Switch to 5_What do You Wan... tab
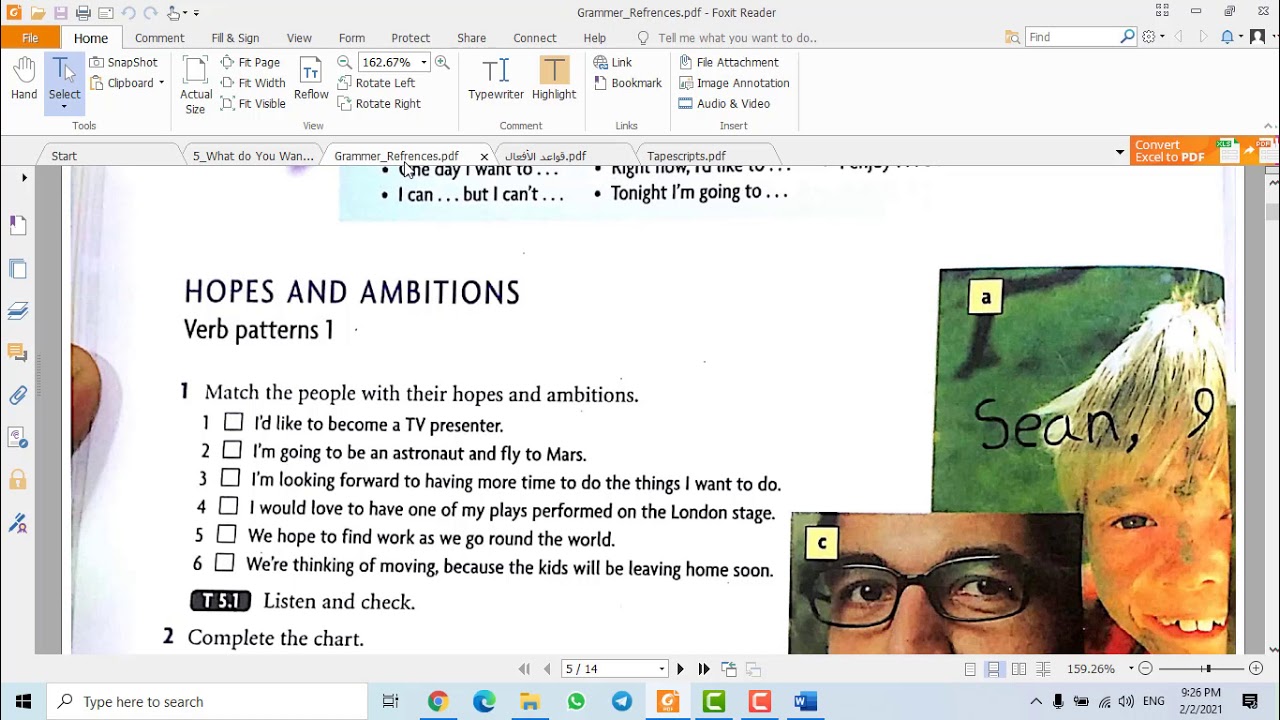 click(253, 156)
